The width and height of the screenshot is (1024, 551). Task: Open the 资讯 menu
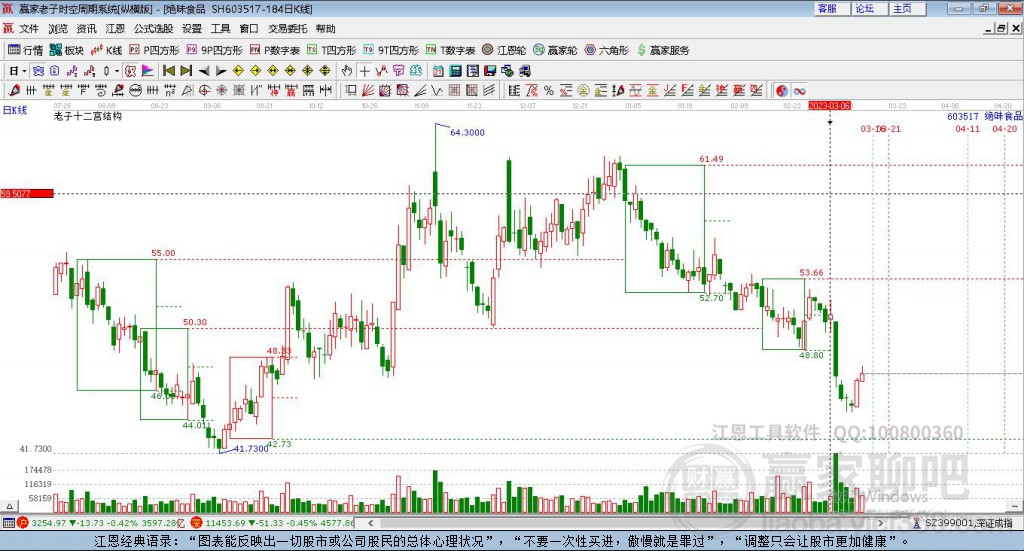coord(86,29)
